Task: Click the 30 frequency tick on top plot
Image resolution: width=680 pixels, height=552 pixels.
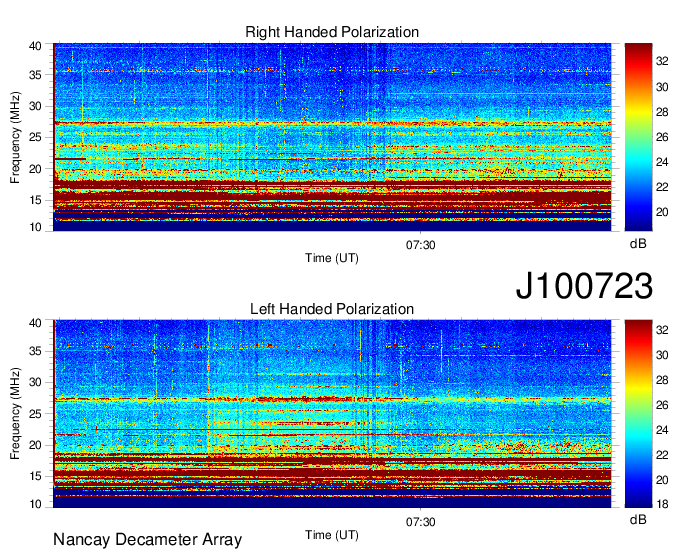Action: (x=35, y=106)
